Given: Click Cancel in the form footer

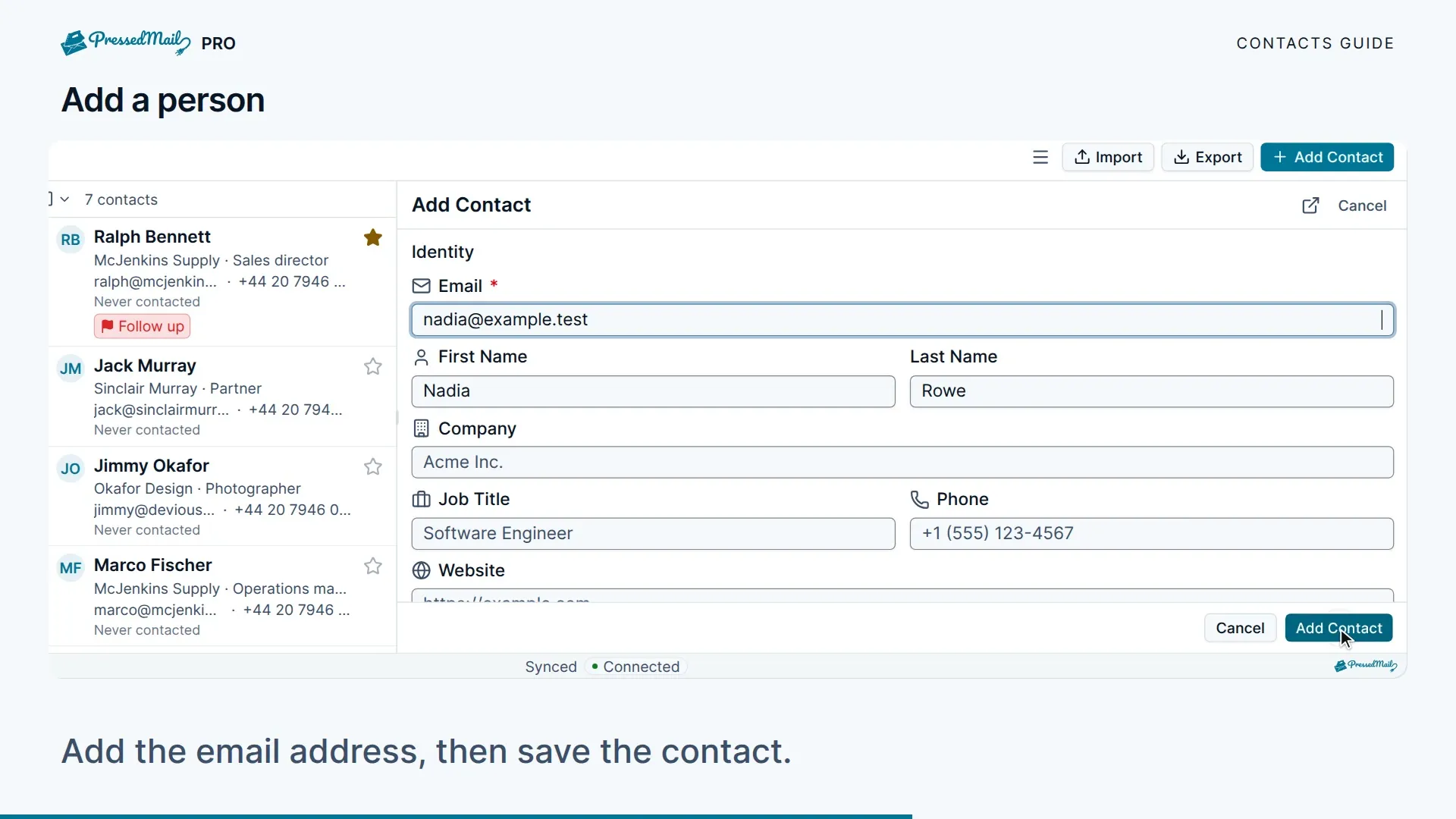Looking at the screenshot, I should pyautogui.click(x=1240, y=628).
